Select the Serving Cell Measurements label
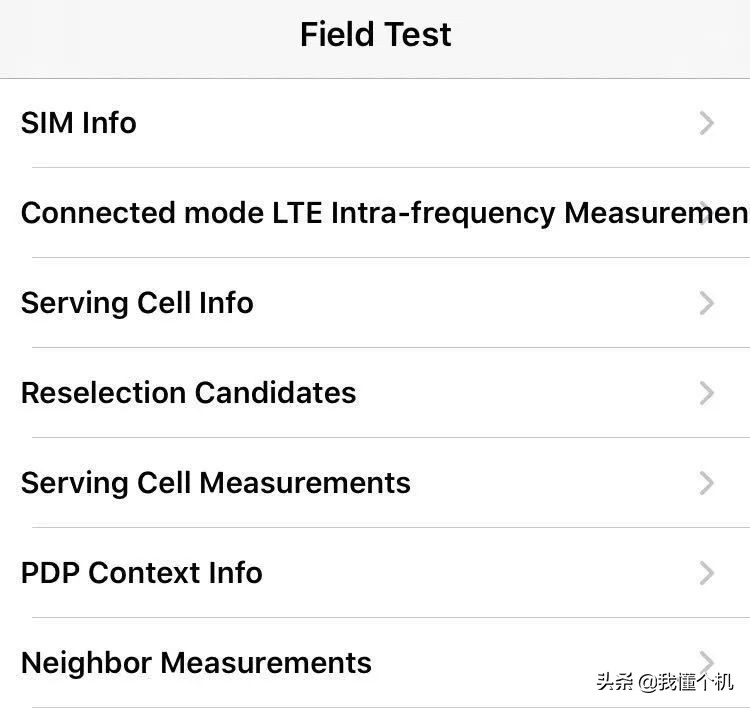 pyautogui.click(x=215, y=483)
